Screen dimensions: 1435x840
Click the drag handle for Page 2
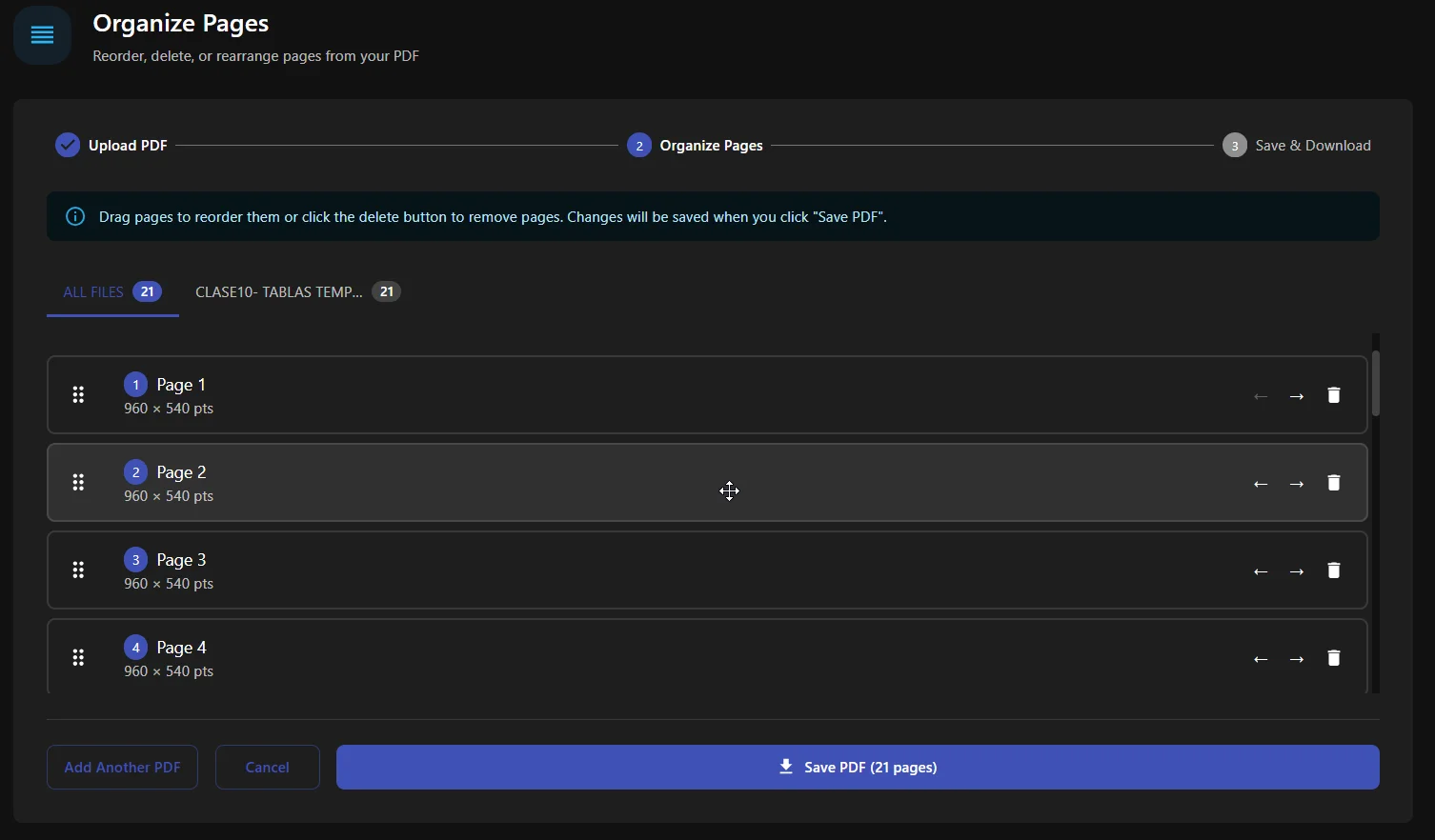78,483
